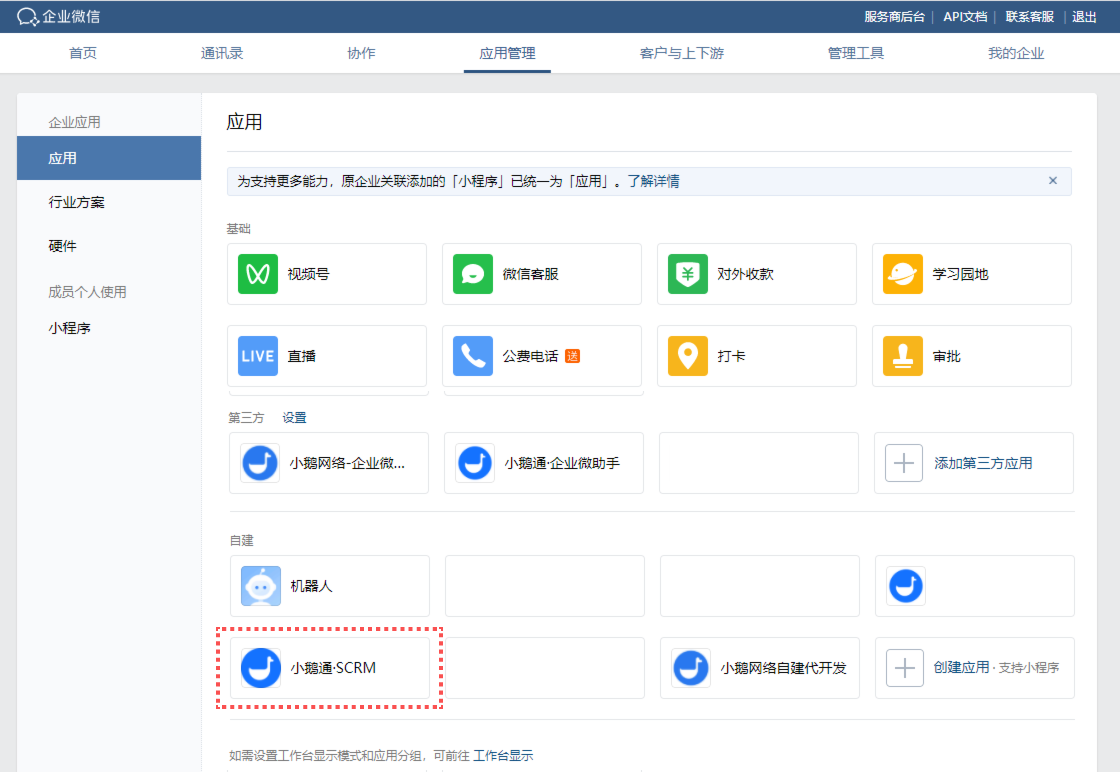
Task: Open the 对外收款 shield icon
Action: pos(688,274)
